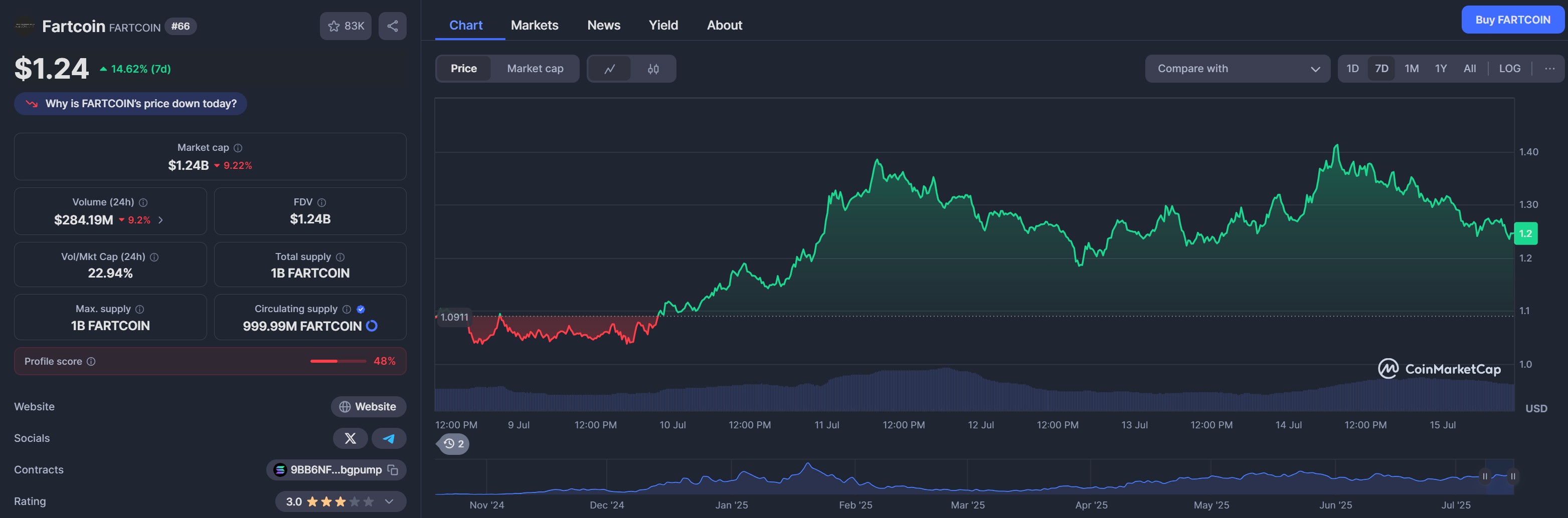Select Market cap chart mode
The height and width of the screenshot is (518, 1568).
(x=535, y=69)
